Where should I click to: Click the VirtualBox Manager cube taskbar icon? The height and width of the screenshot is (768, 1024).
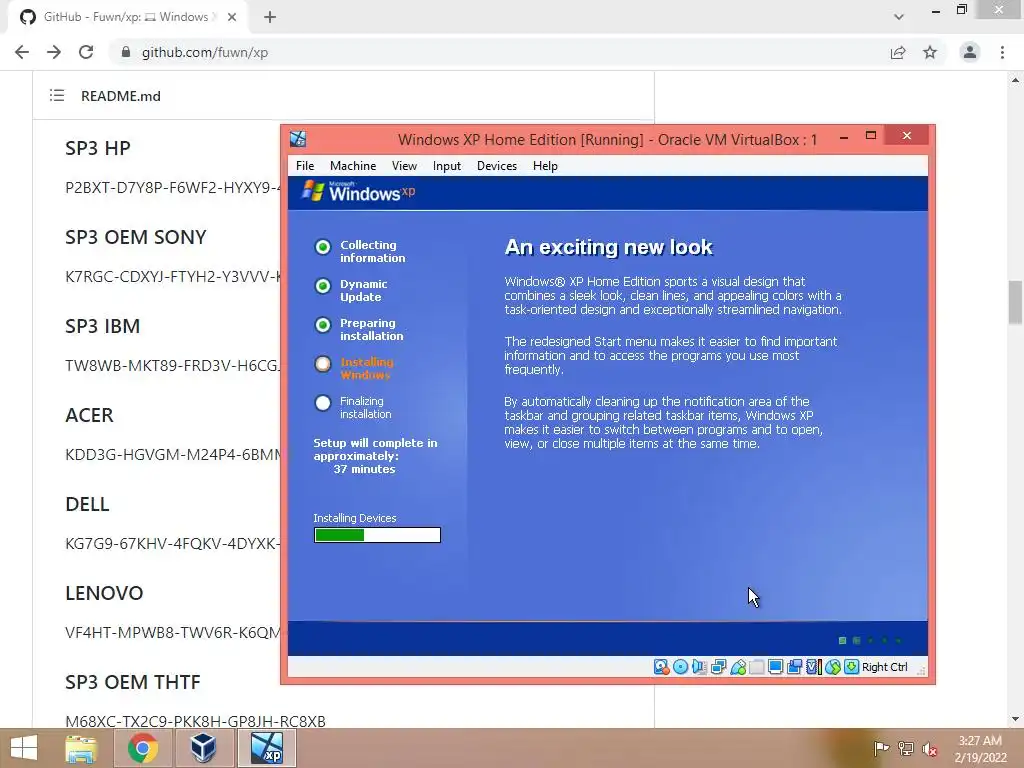[203, 748]
